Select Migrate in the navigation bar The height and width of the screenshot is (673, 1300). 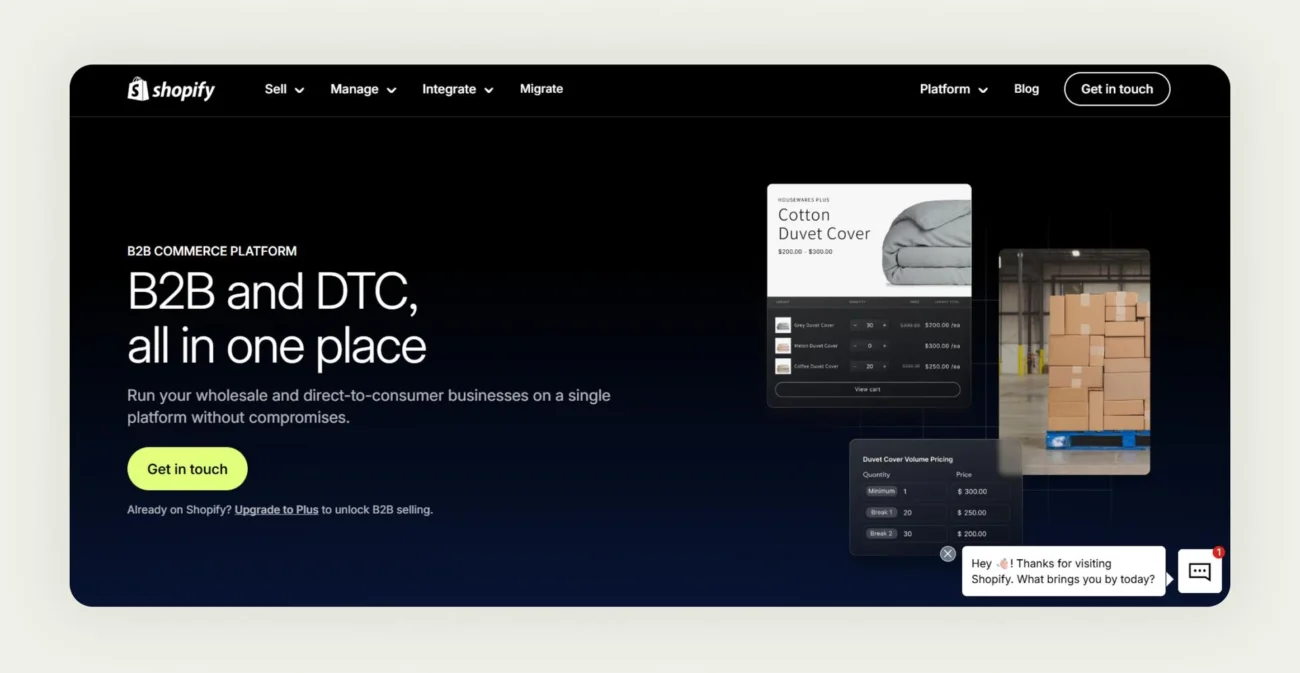[x=541, y=89]
